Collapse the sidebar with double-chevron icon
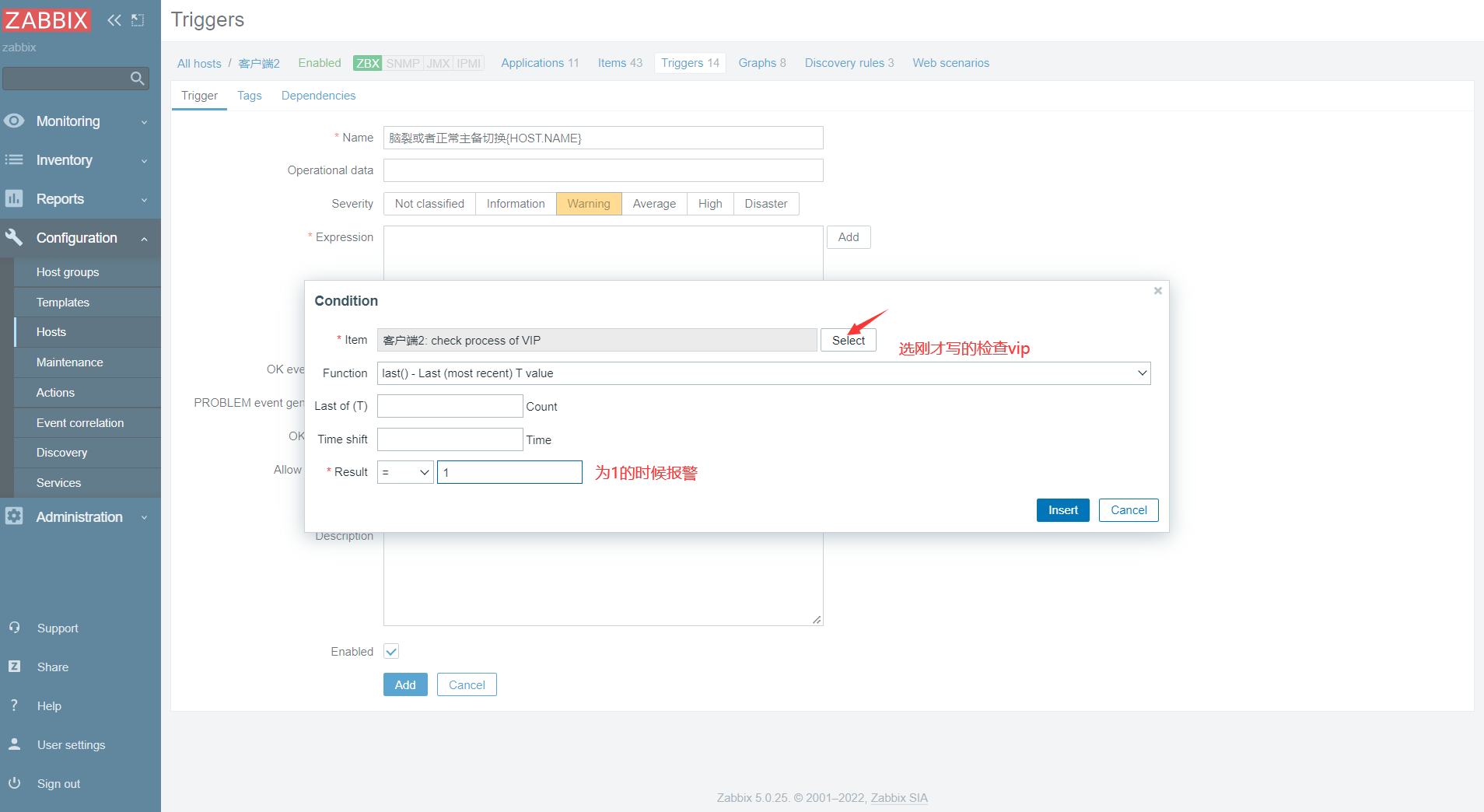The width and height of the screenshot is (1484, 812). pos(114,20)
